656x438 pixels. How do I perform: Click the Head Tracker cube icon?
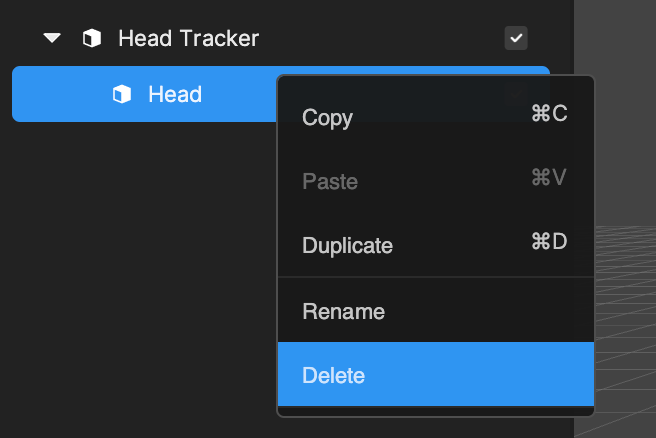click(92, 38)
